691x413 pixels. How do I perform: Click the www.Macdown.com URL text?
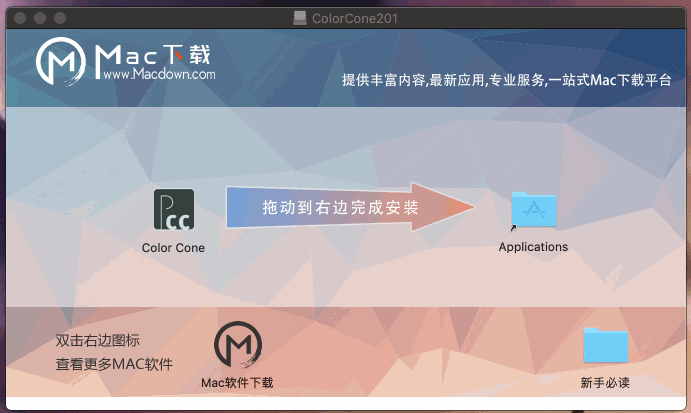point(160,74)
